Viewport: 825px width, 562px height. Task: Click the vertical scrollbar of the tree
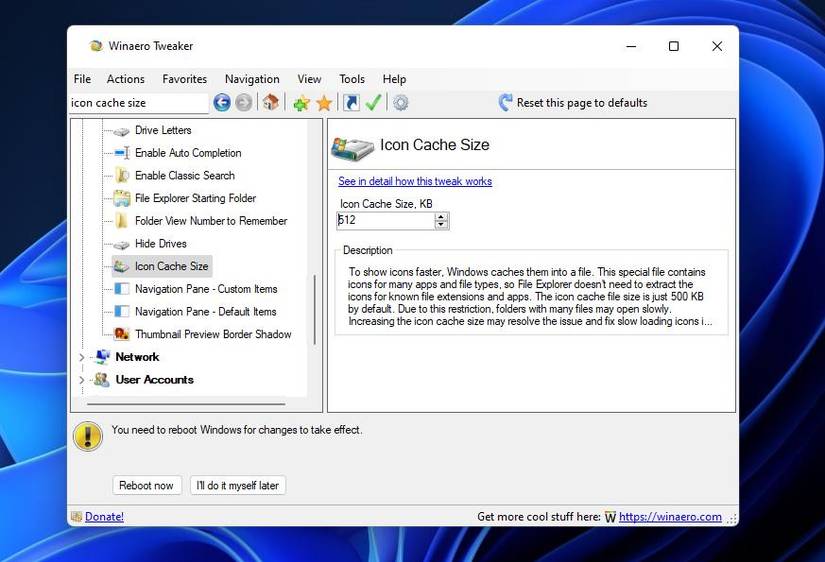pos(315,309)
